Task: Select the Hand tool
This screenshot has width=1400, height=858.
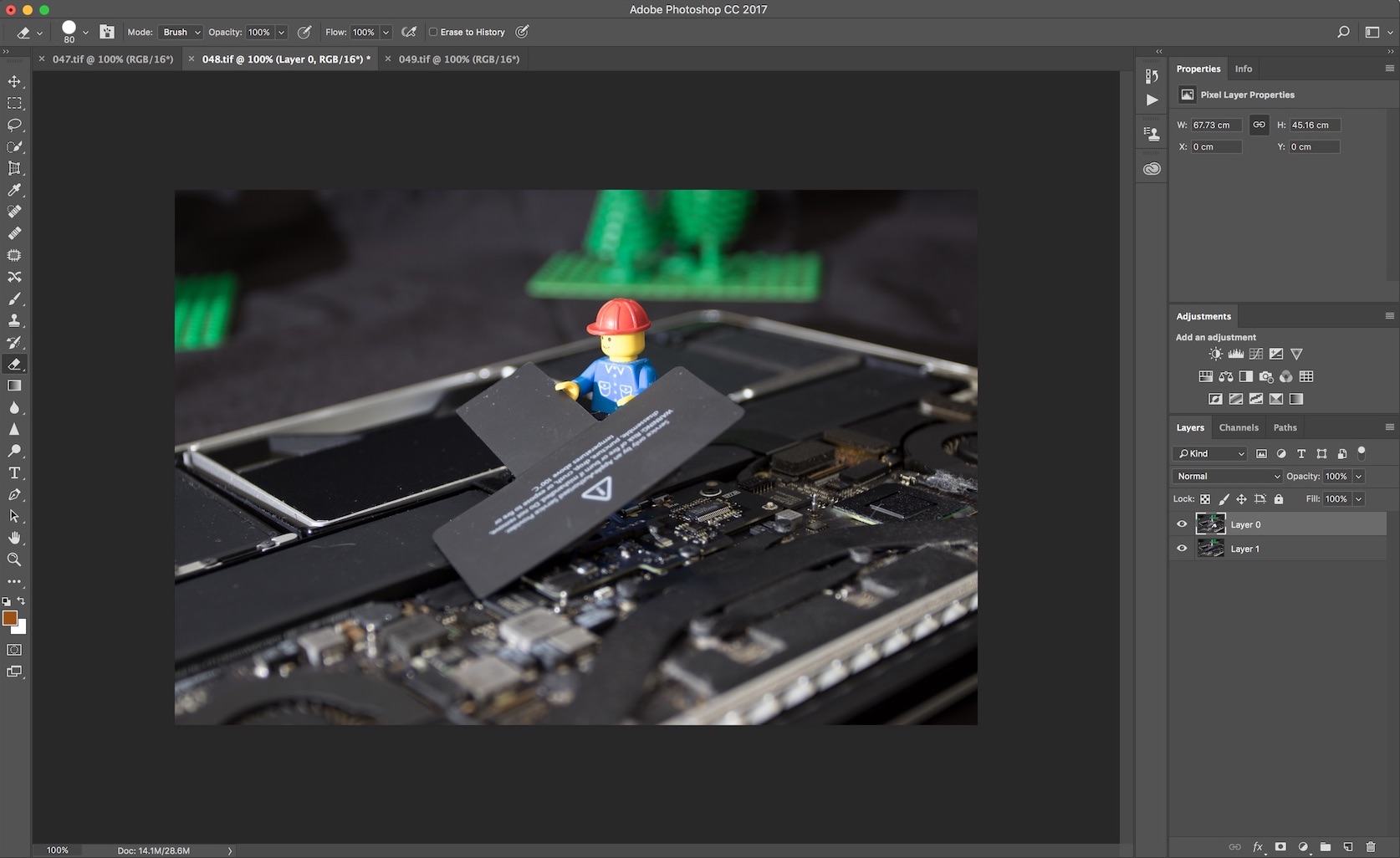Action: pyautogui.click(x=14, y=538)
